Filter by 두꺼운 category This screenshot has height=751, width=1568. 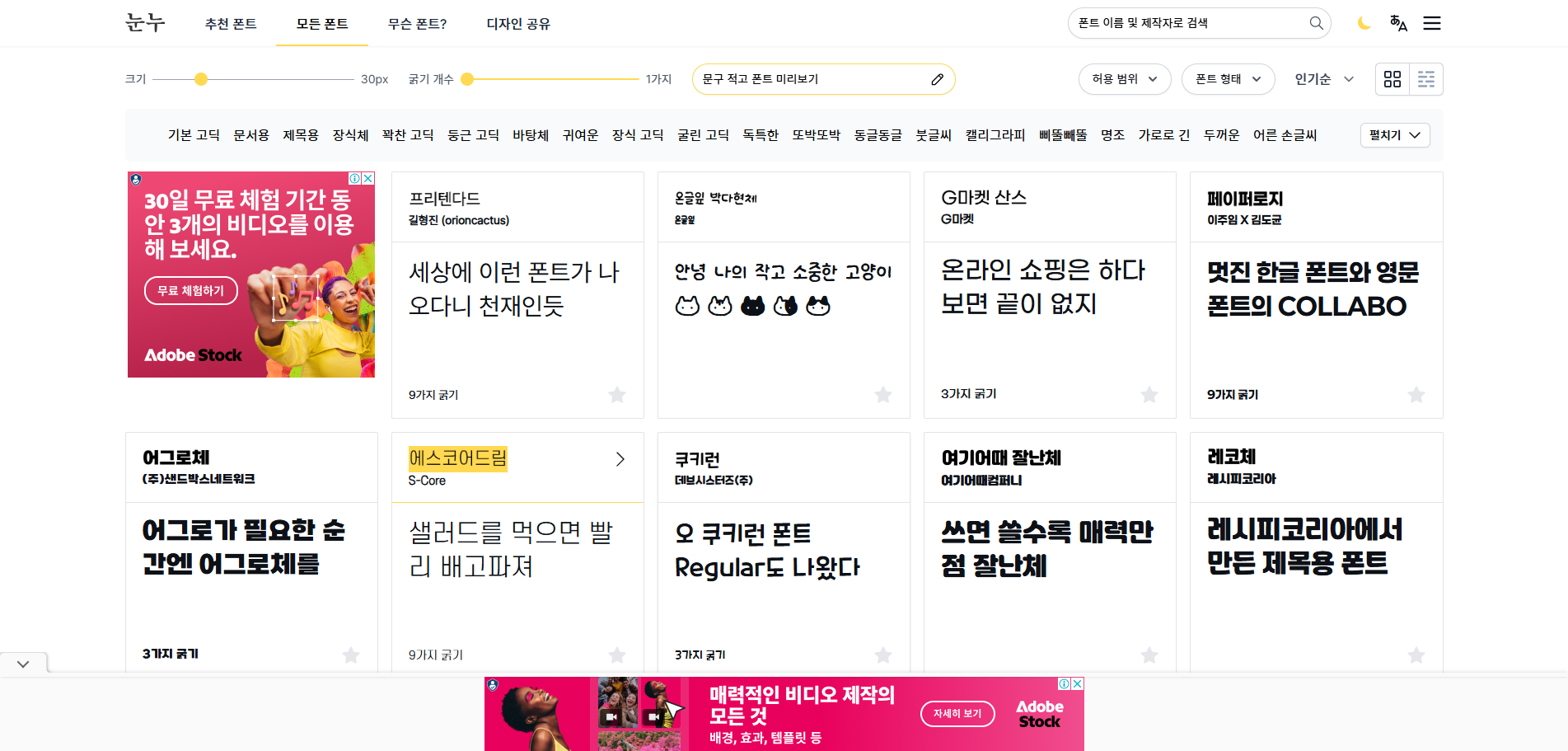[1221, 135]
